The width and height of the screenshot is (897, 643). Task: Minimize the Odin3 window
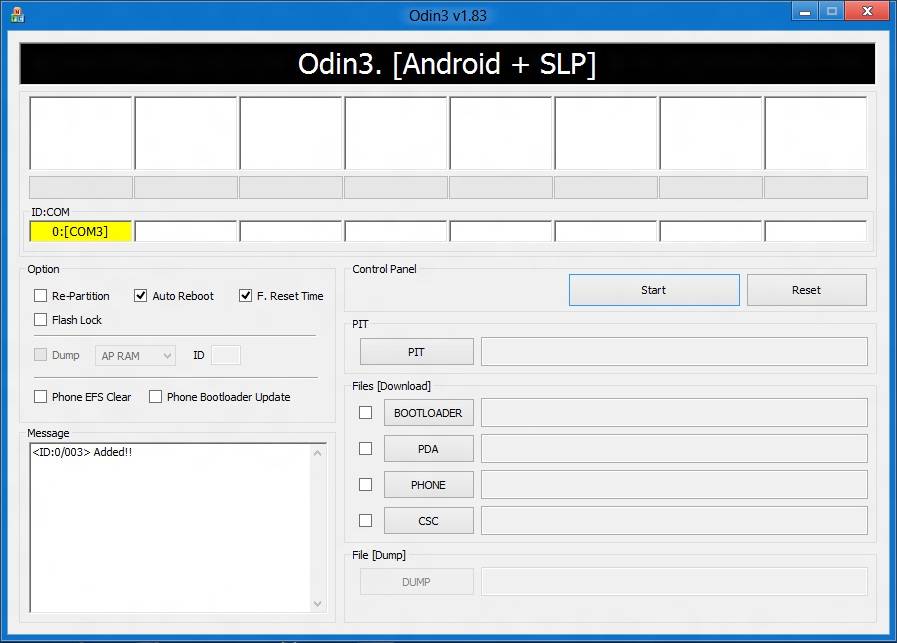click(805, 11)
